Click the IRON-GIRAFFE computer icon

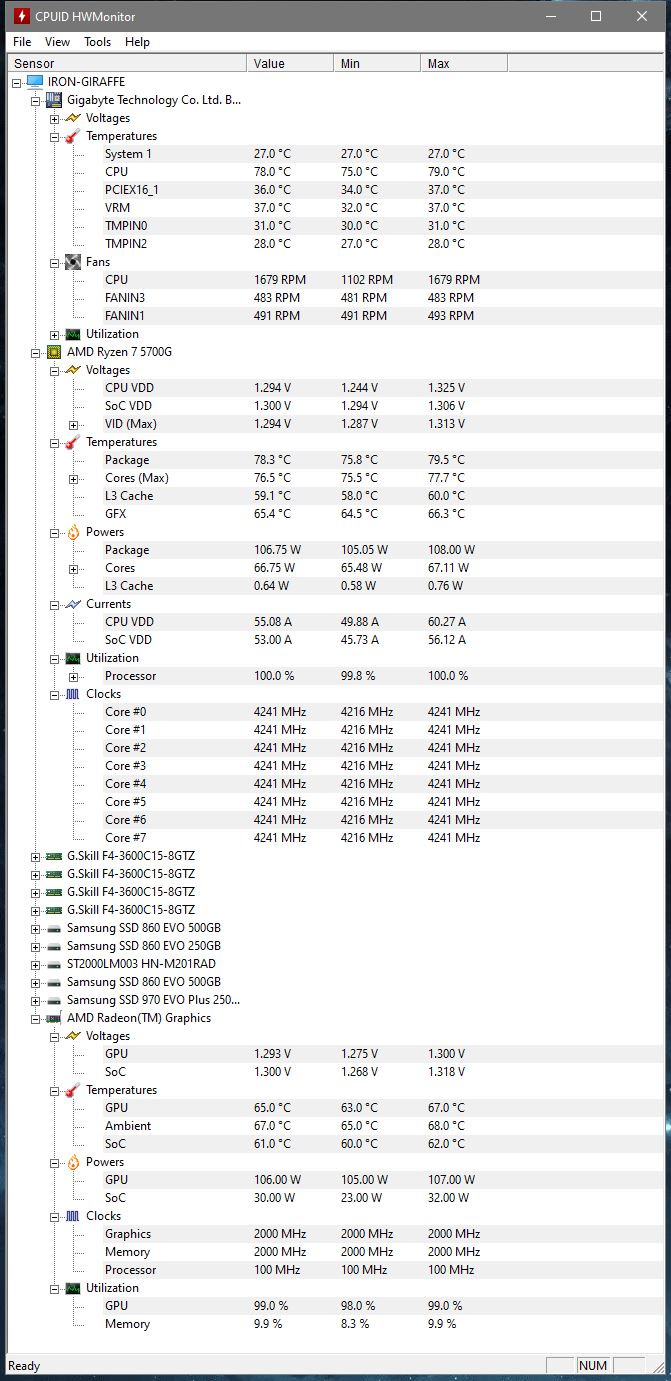pos(35,82)
